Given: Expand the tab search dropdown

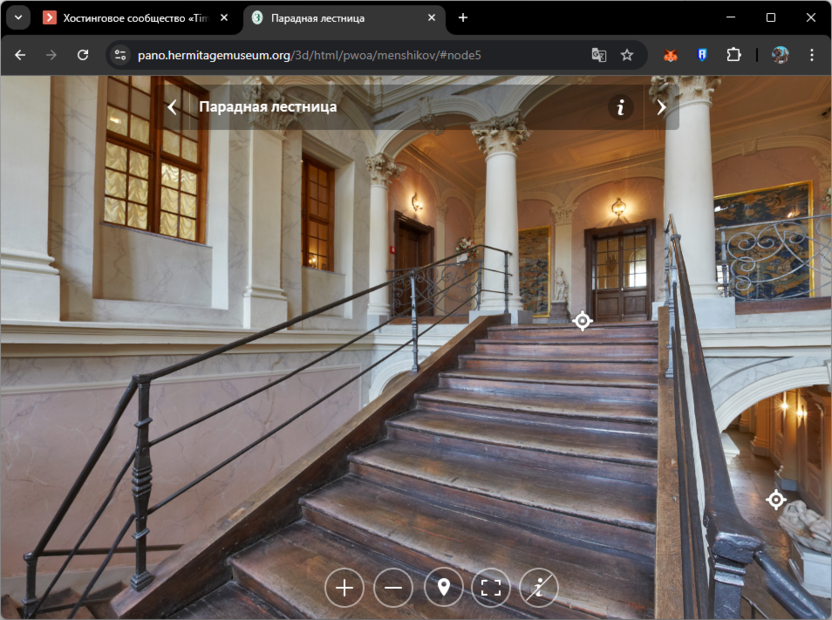Looking at the screenshot, I should tap(19, 18).
